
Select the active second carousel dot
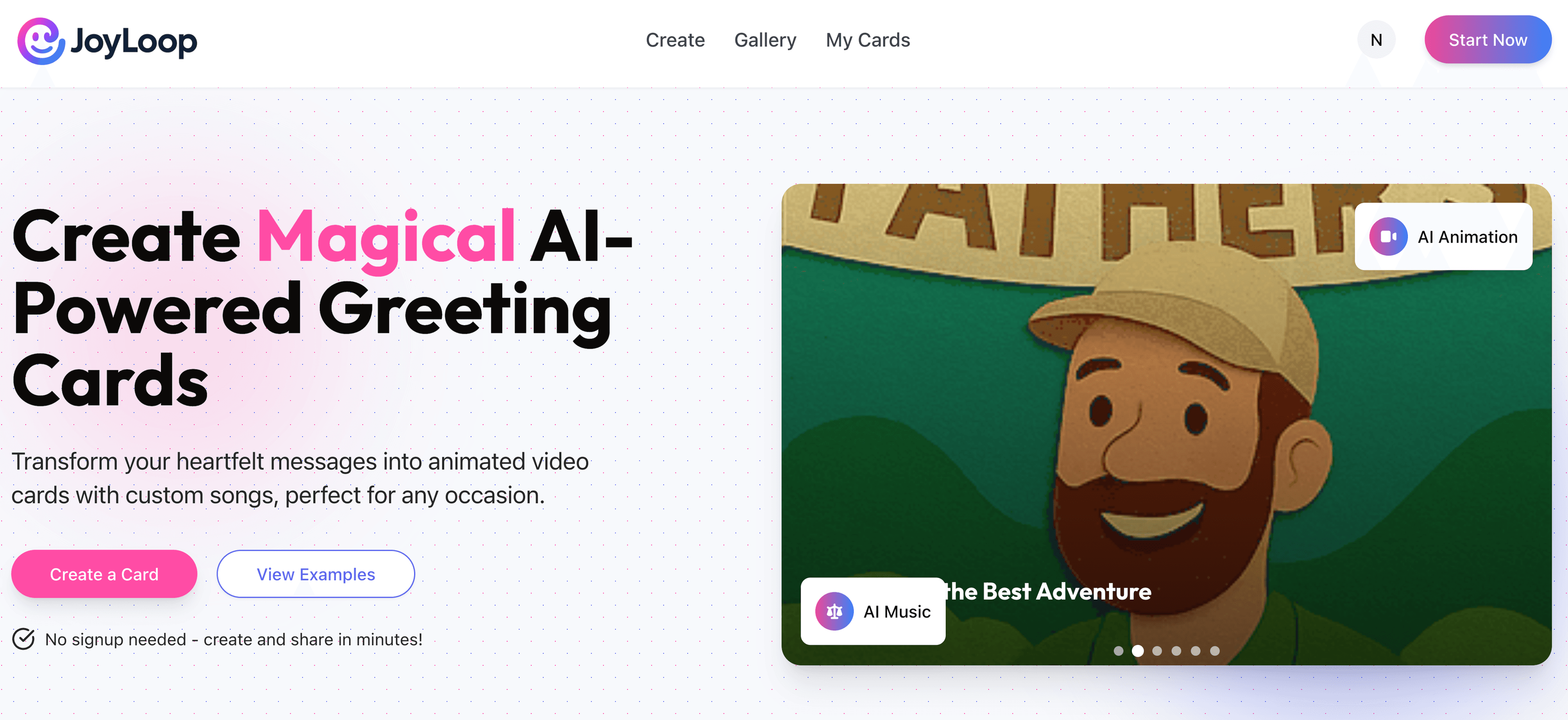click(1138, 651)
